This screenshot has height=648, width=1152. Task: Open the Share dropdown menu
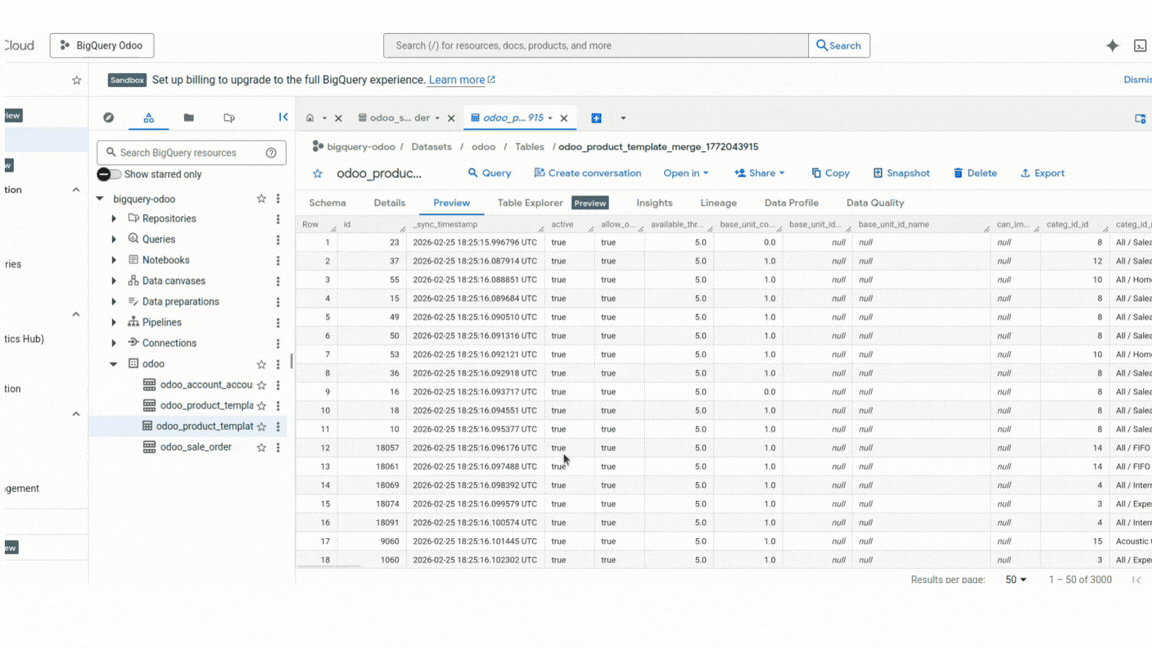pos(758,172)
